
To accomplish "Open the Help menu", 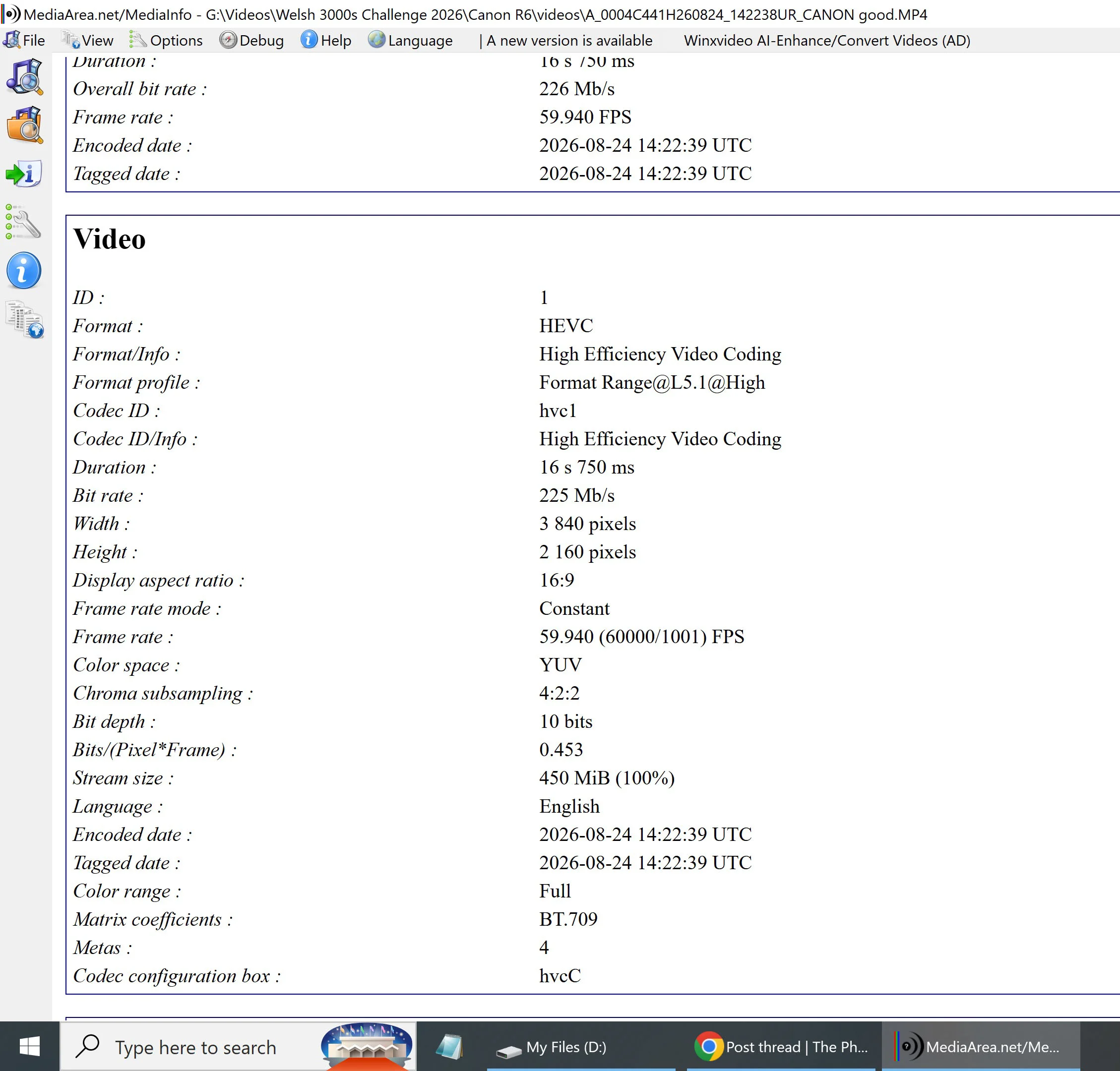I will click(x=325, y=41).
